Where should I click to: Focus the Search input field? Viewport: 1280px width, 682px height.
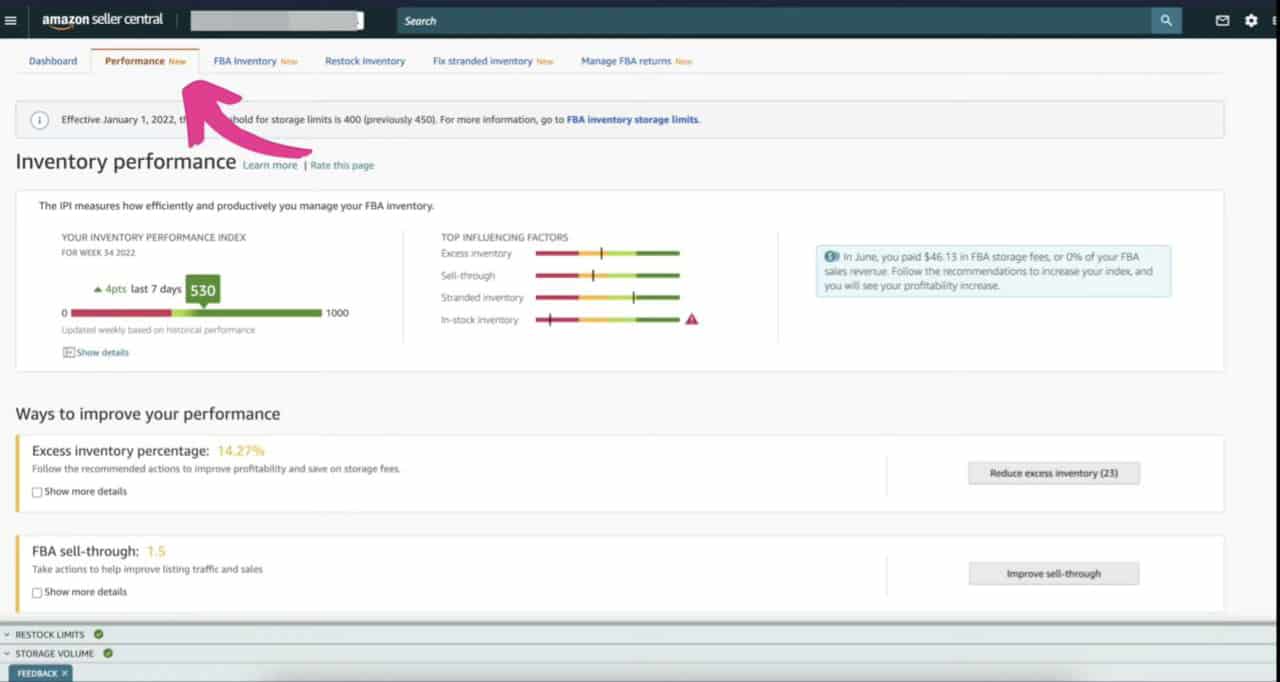tap(774, 21)
